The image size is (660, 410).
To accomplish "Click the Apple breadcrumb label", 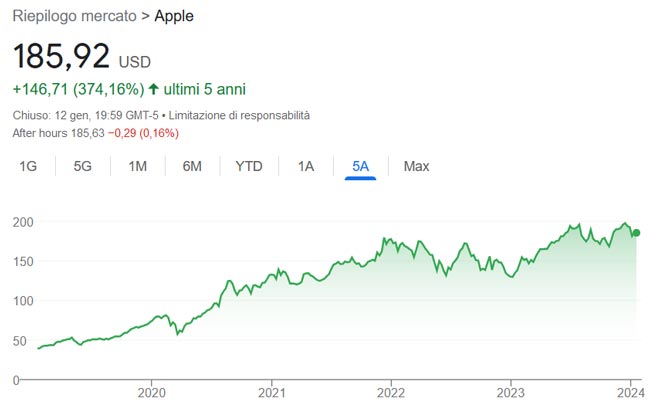I will click(174, 17).
